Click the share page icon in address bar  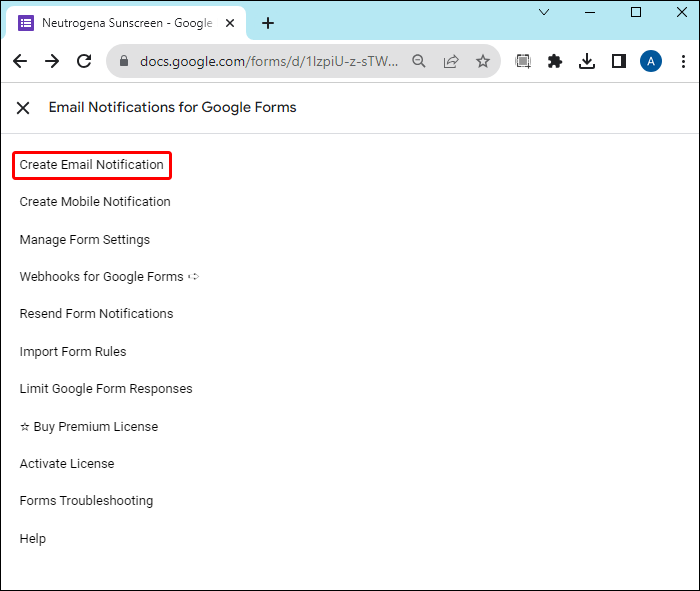pos(451,61)
